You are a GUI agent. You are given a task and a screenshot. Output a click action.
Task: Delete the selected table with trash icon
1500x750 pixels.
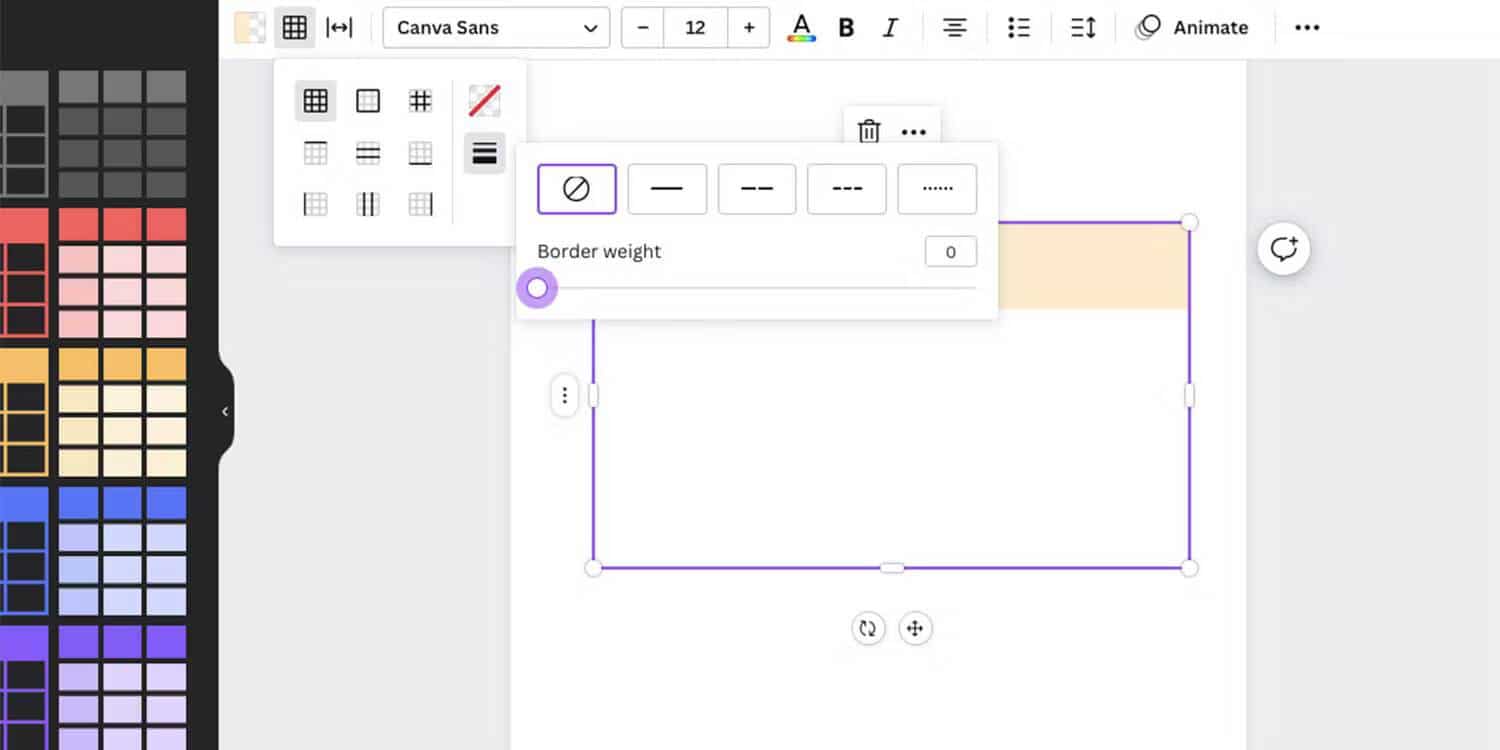[869, 131]
